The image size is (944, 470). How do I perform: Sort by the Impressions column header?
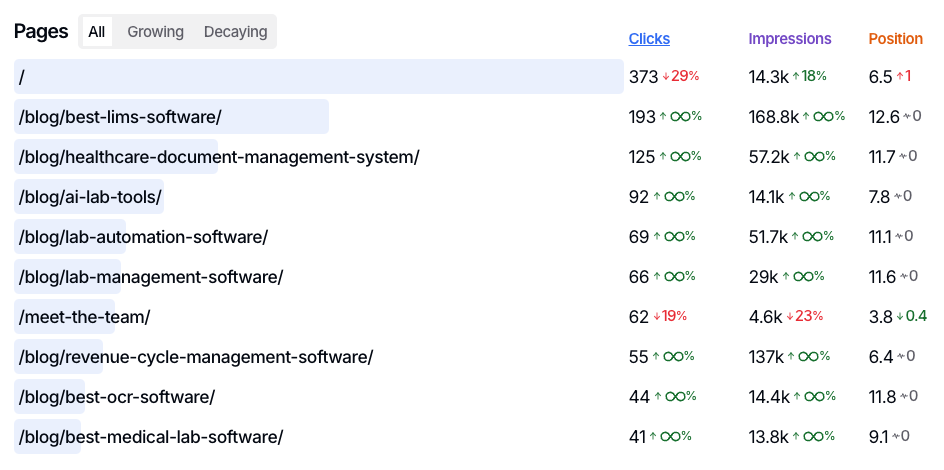790,39
